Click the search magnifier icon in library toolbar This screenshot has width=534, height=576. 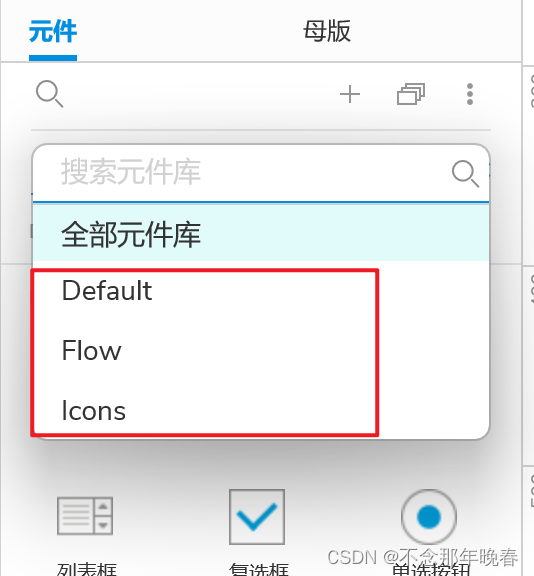click(x=50, y=94)
